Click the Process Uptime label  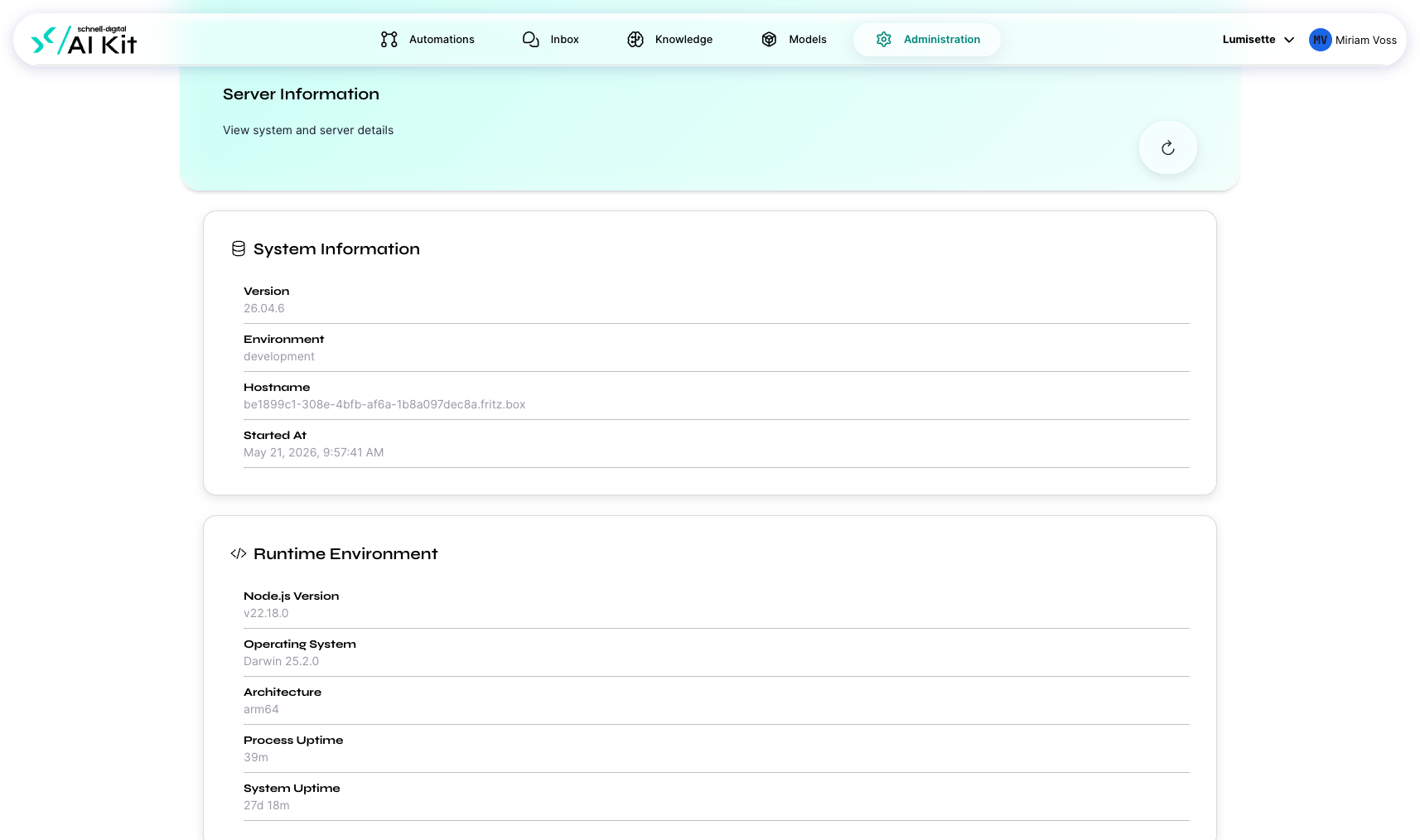(x=293, y=740)
